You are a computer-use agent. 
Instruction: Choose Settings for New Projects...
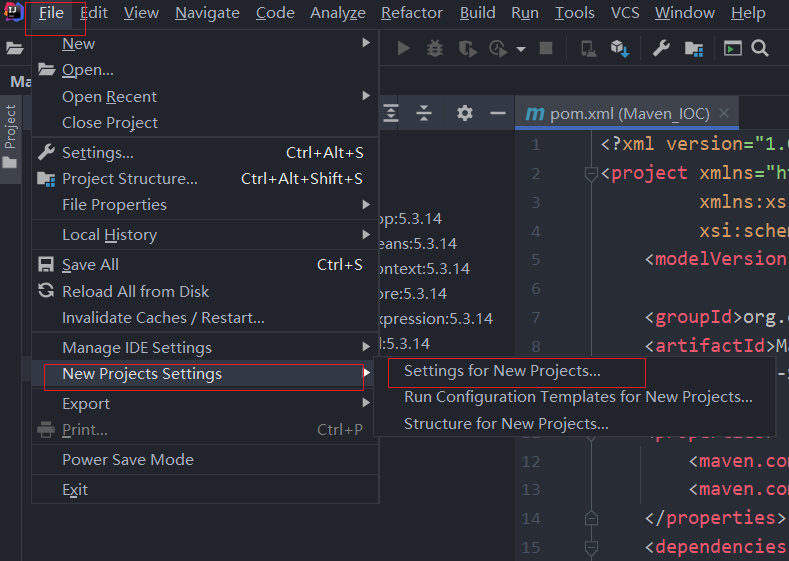pyautogui.click(x=574, y=371)
